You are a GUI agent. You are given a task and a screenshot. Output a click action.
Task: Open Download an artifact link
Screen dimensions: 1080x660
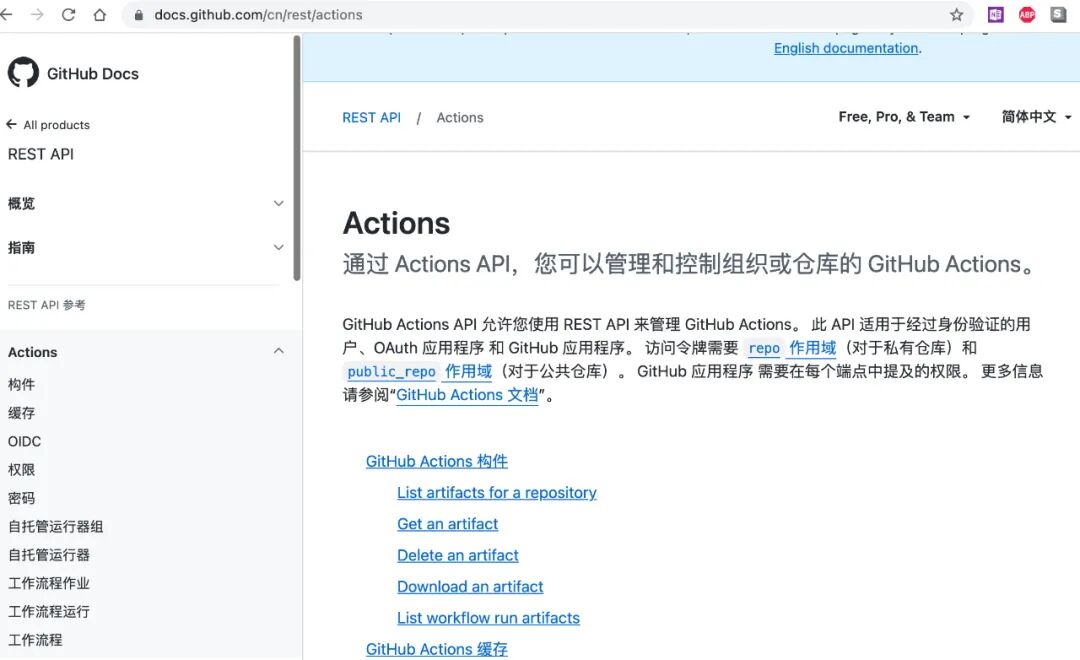click(470, 587)
